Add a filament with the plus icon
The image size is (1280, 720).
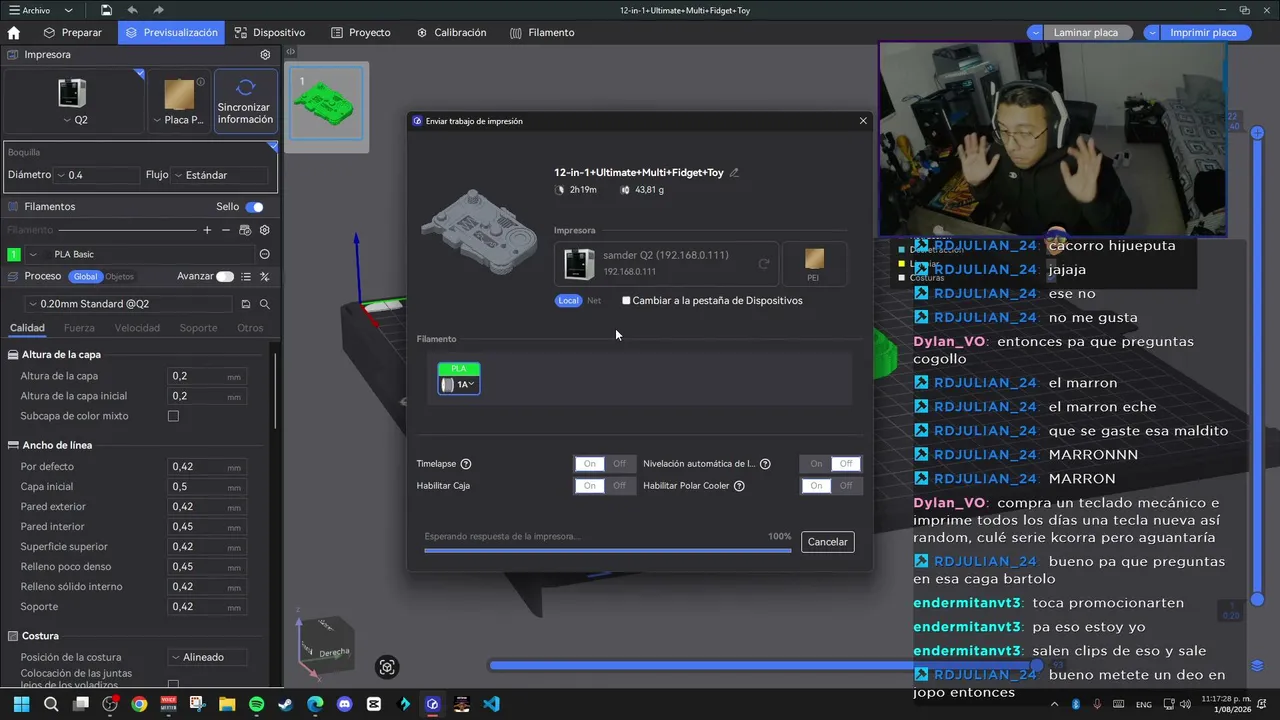(207, 230)
